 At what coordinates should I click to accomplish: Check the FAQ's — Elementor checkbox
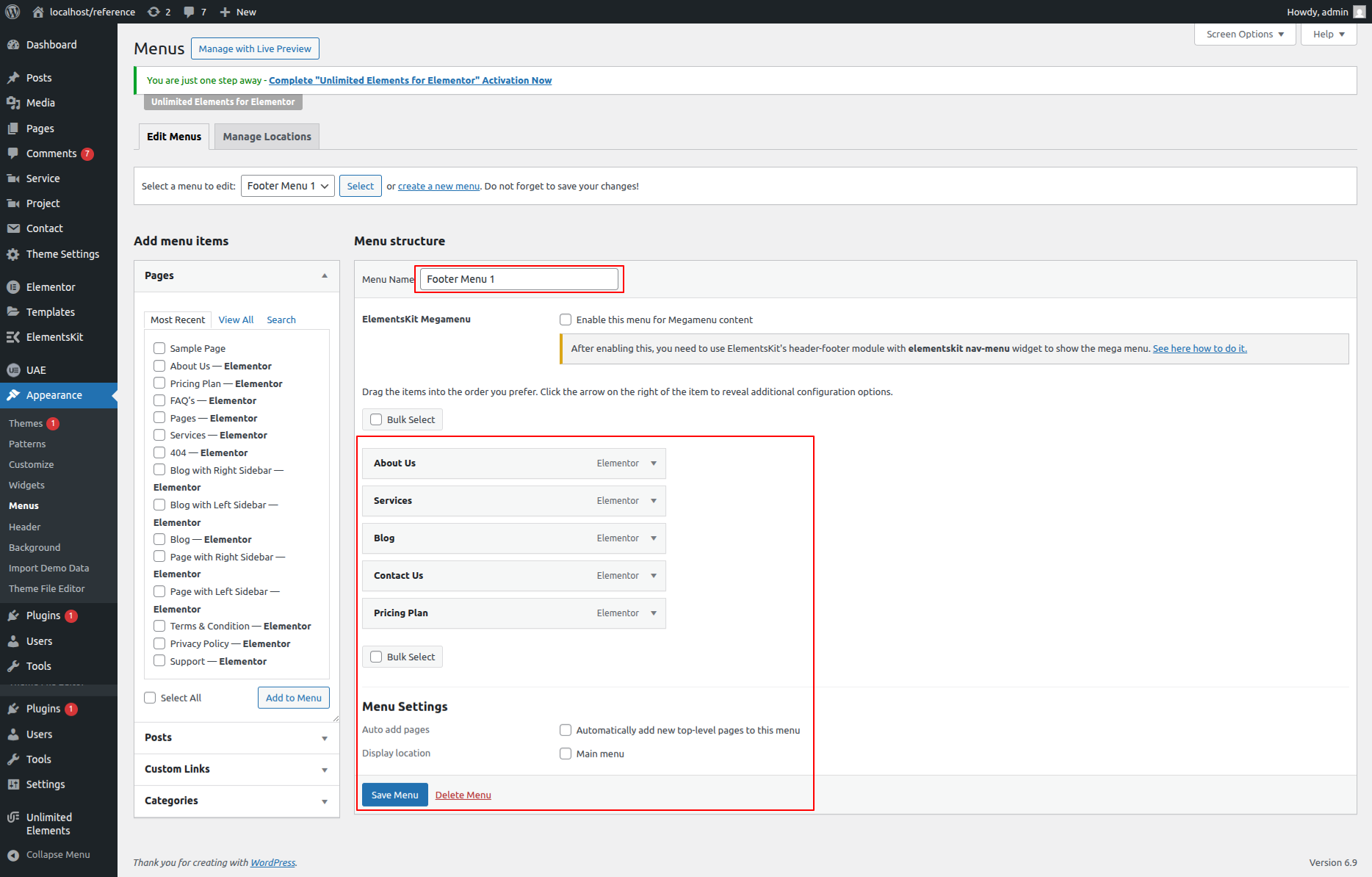[x=159, y=400]
